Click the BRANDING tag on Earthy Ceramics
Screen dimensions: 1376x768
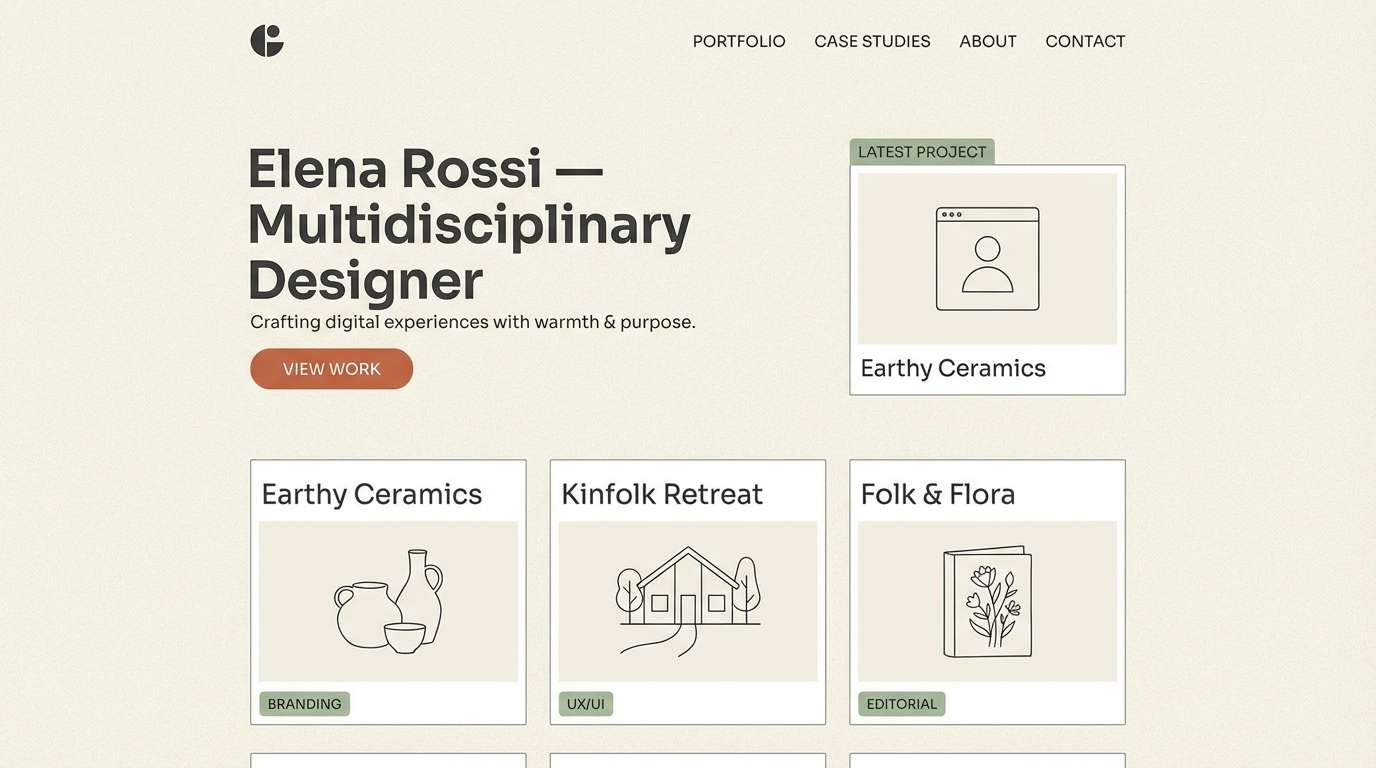coord(304,704)
